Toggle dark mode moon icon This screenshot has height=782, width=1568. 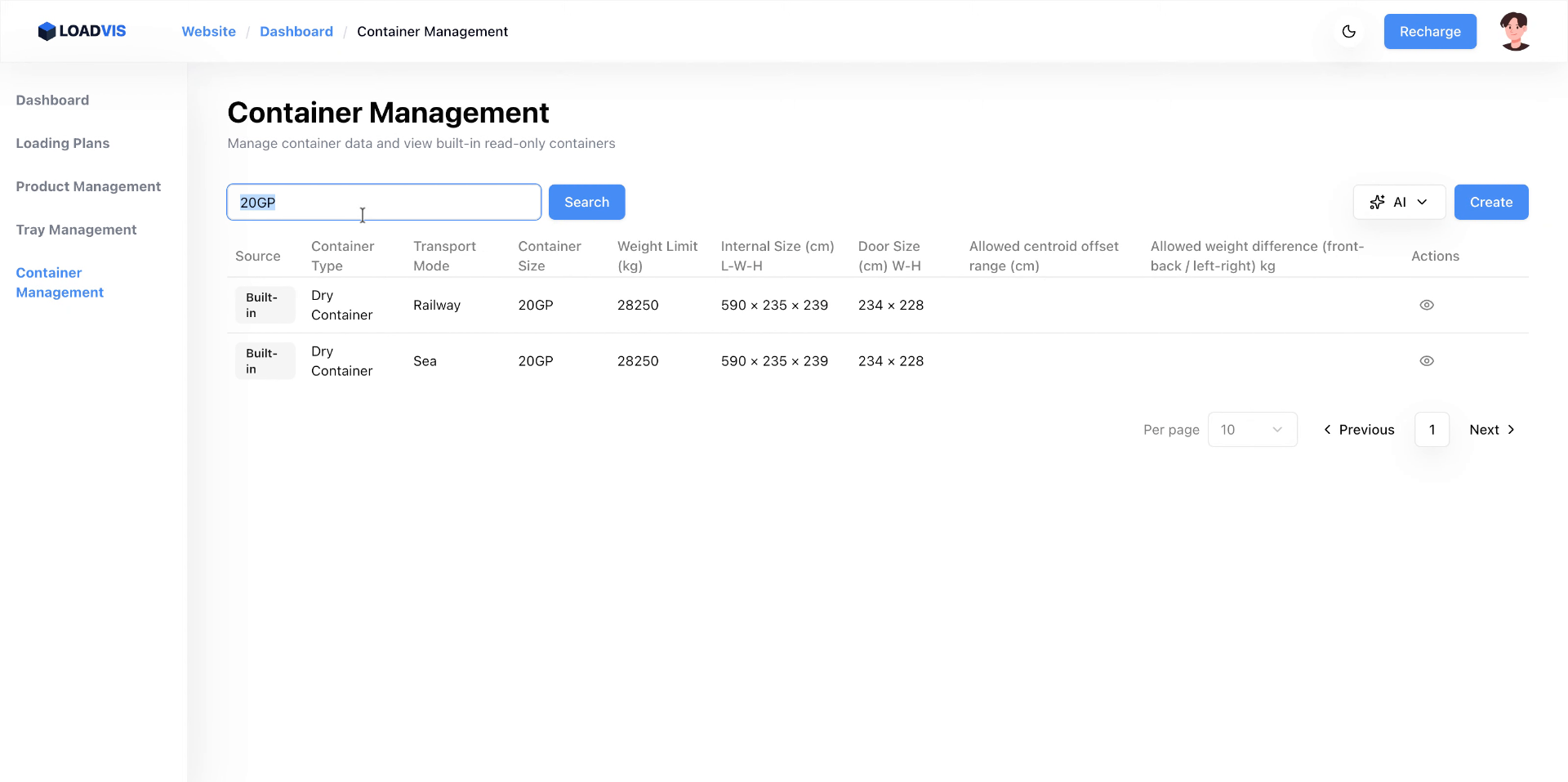1348,32
